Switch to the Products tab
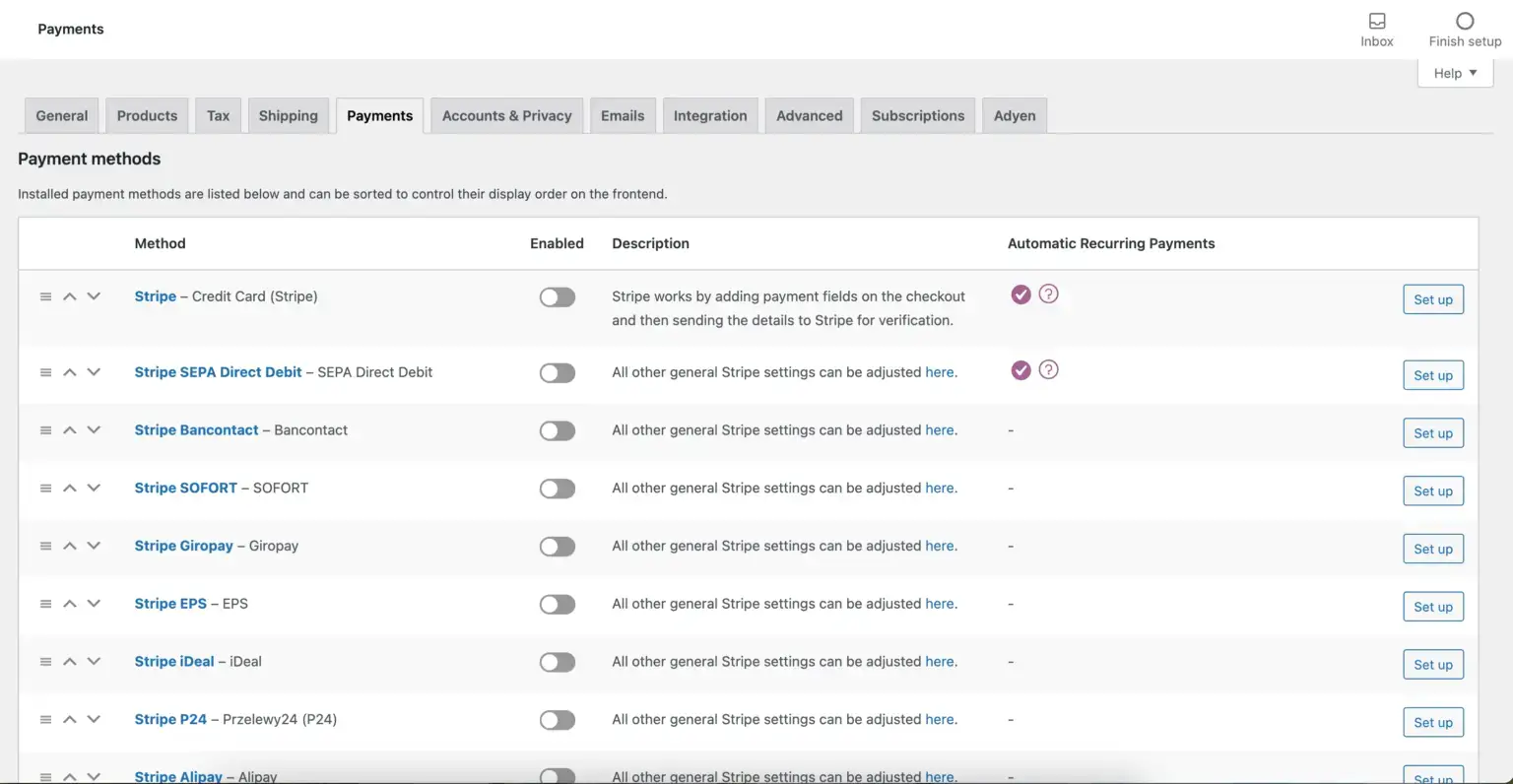Image resolution: width=1513 pixels, height=784 pixels. 148,115
